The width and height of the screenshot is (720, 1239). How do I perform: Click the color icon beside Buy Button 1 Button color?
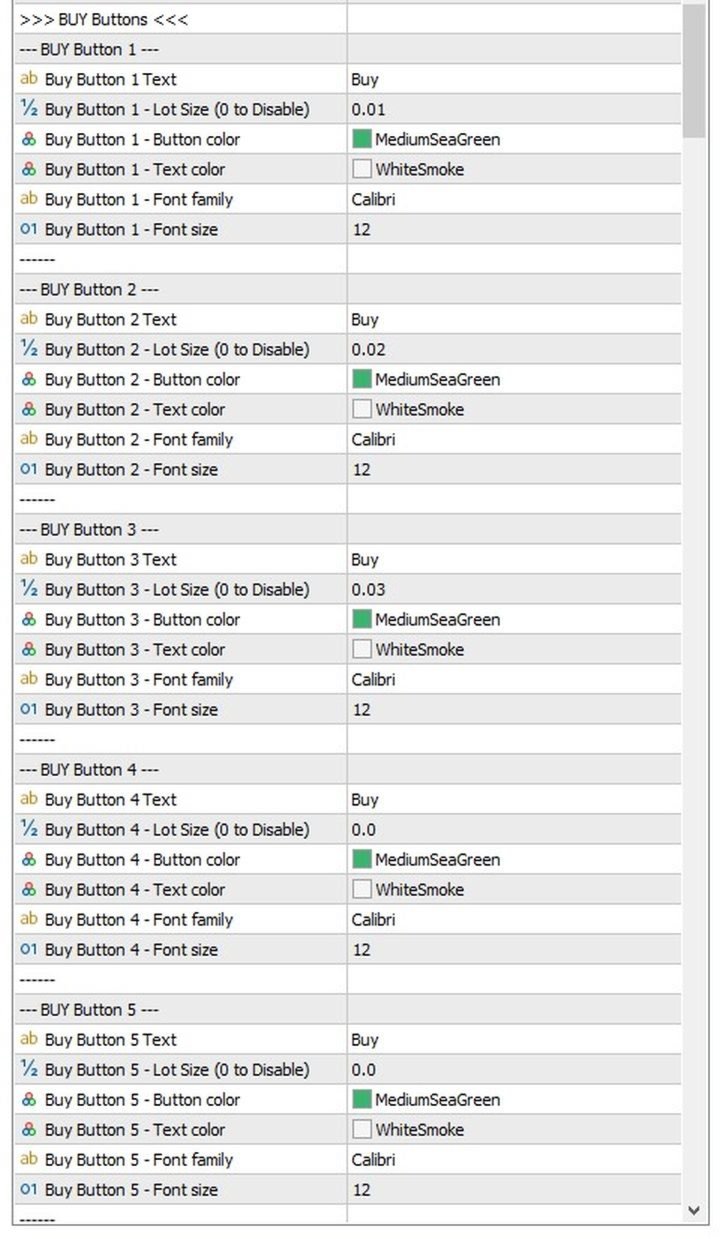click(28, 139)
